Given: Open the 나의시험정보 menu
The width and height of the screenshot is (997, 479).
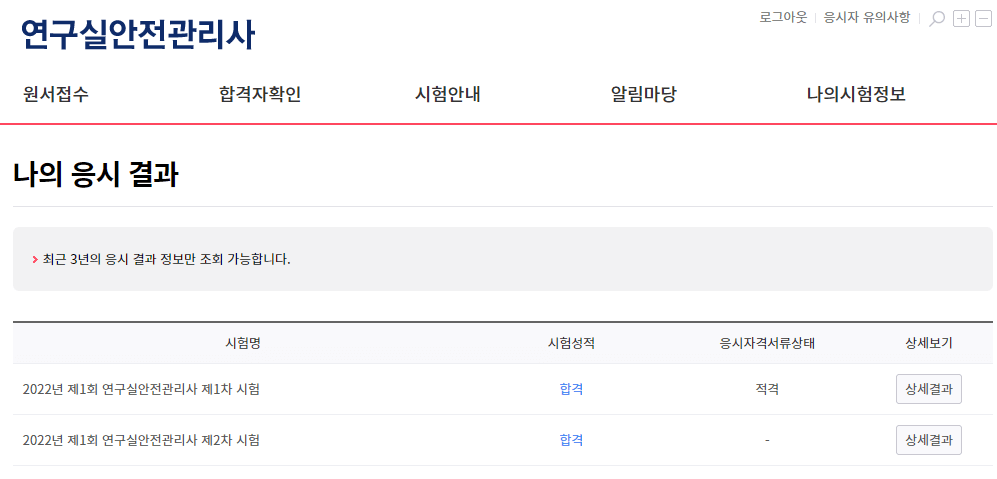Looking at the screenshot, I should [856, 94].
